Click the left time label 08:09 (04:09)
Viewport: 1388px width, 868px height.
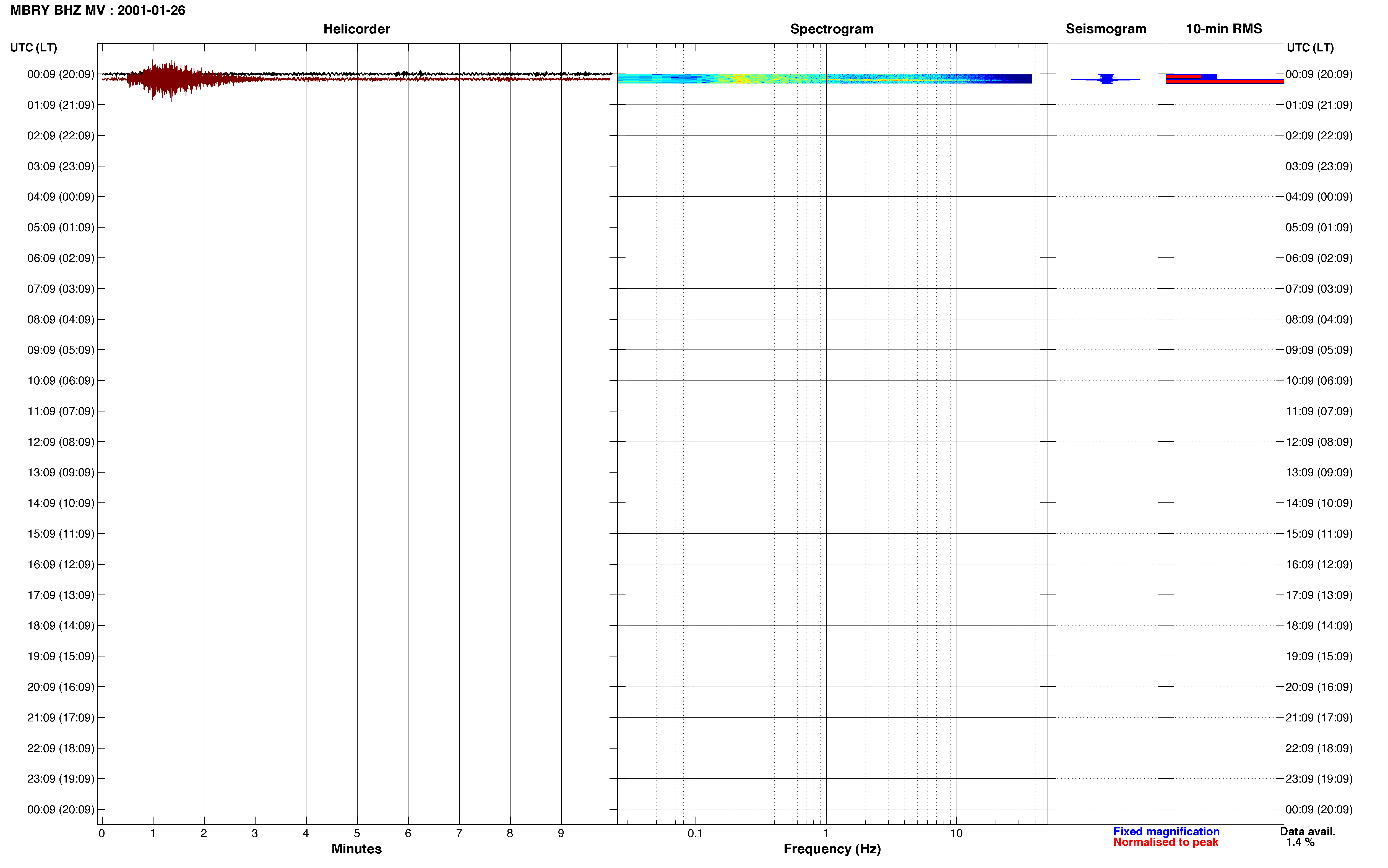click(x=60, y=319)
